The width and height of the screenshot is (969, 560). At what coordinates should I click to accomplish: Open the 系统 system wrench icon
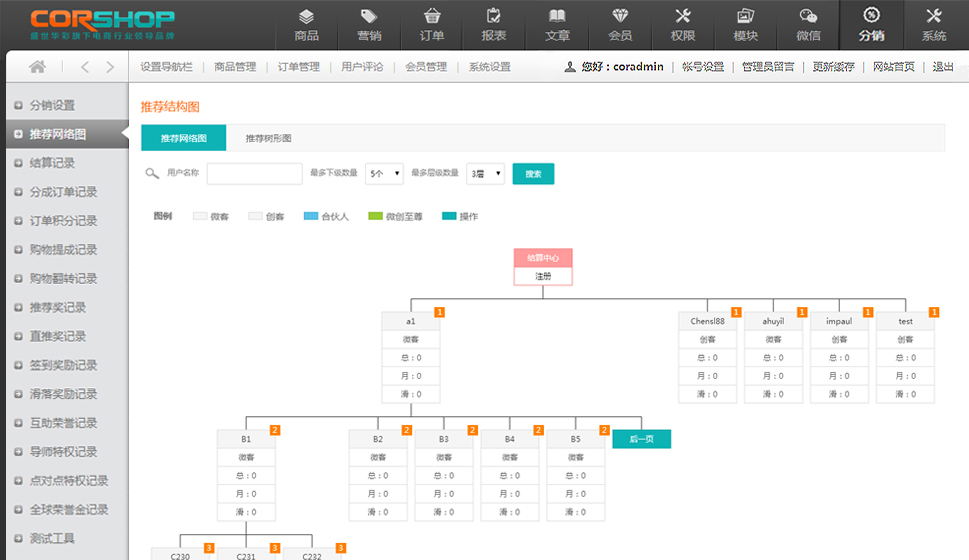pyautogui.click(x=934, y=16)
